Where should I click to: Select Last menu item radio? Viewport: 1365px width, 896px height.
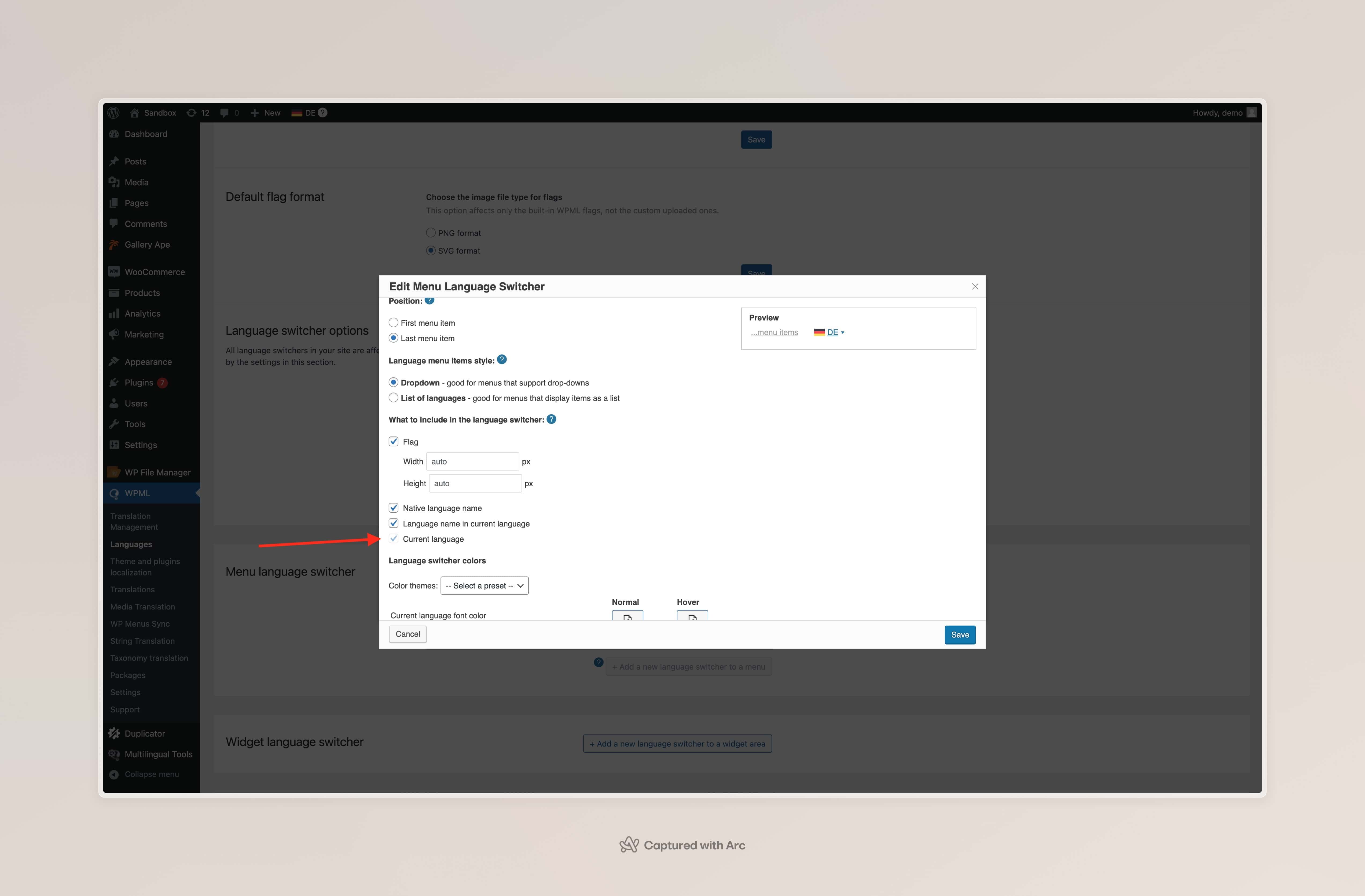(394, 338)
